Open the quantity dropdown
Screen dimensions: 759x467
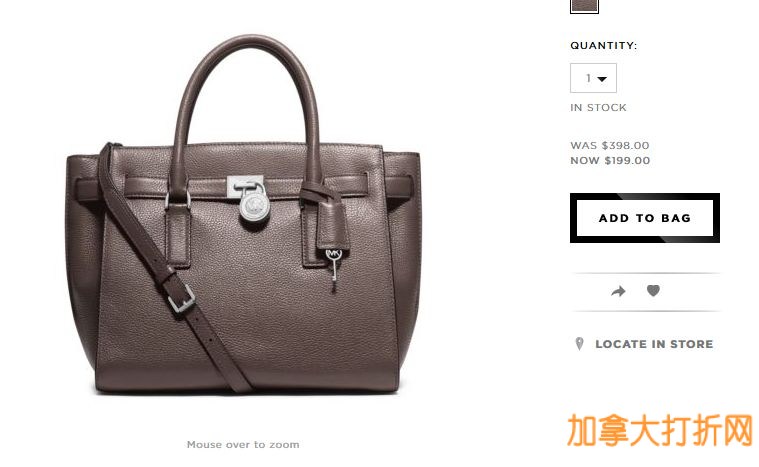point(593,78)
